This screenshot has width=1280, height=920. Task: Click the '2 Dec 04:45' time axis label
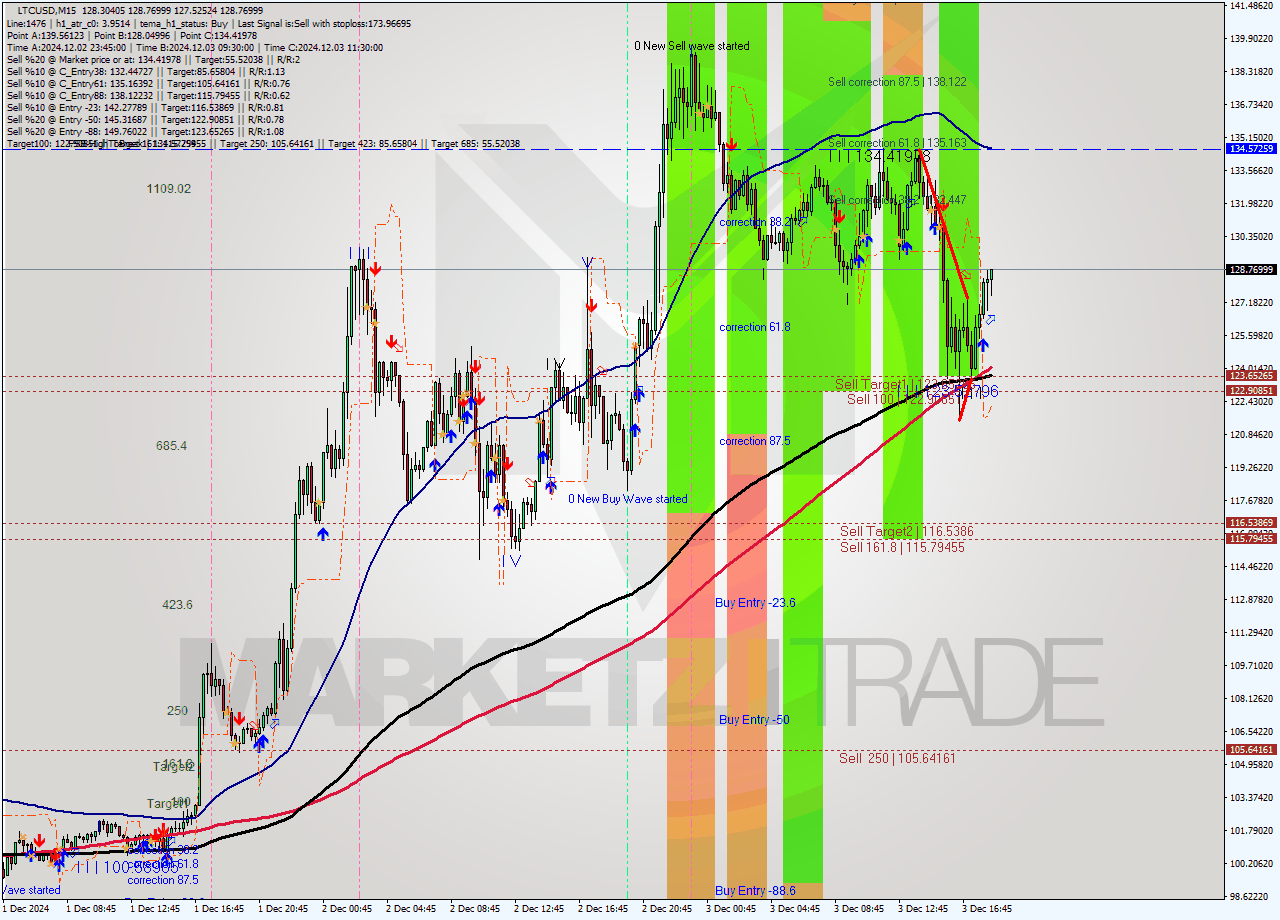[411, 909]
